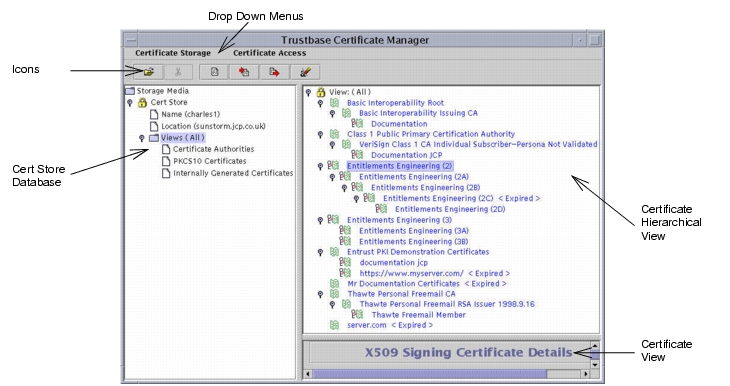Collapse the Thawte Personal Freemail CA handle

pos(320,294)
